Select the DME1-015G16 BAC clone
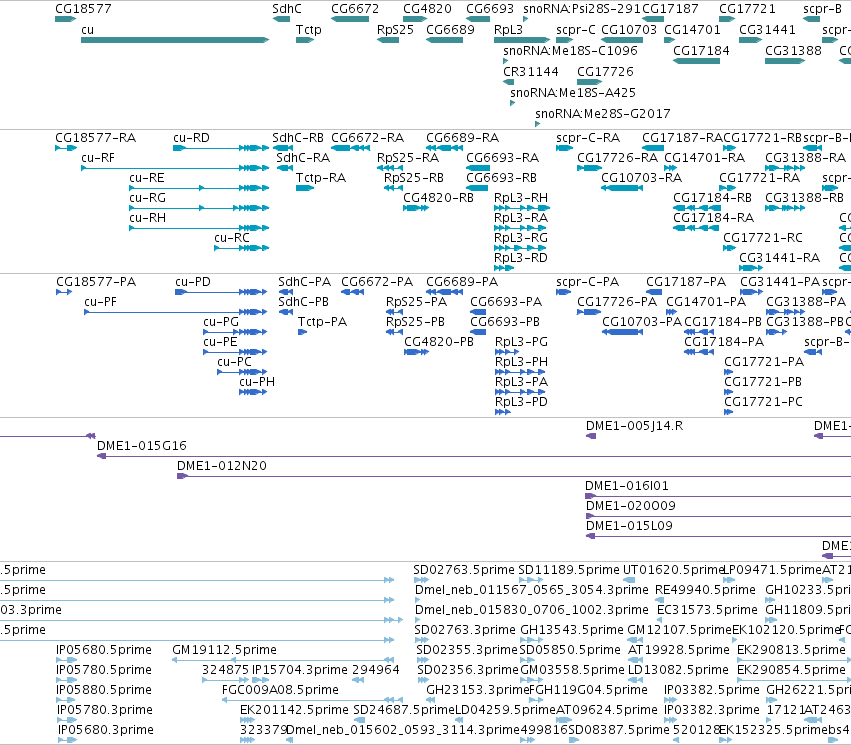The image size is (851, 745). [x=474, y=456]
